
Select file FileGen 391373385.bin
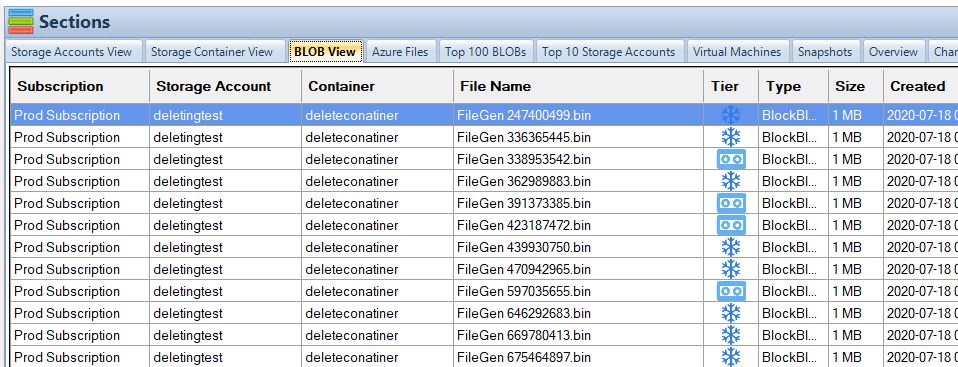tap(524, 203)
